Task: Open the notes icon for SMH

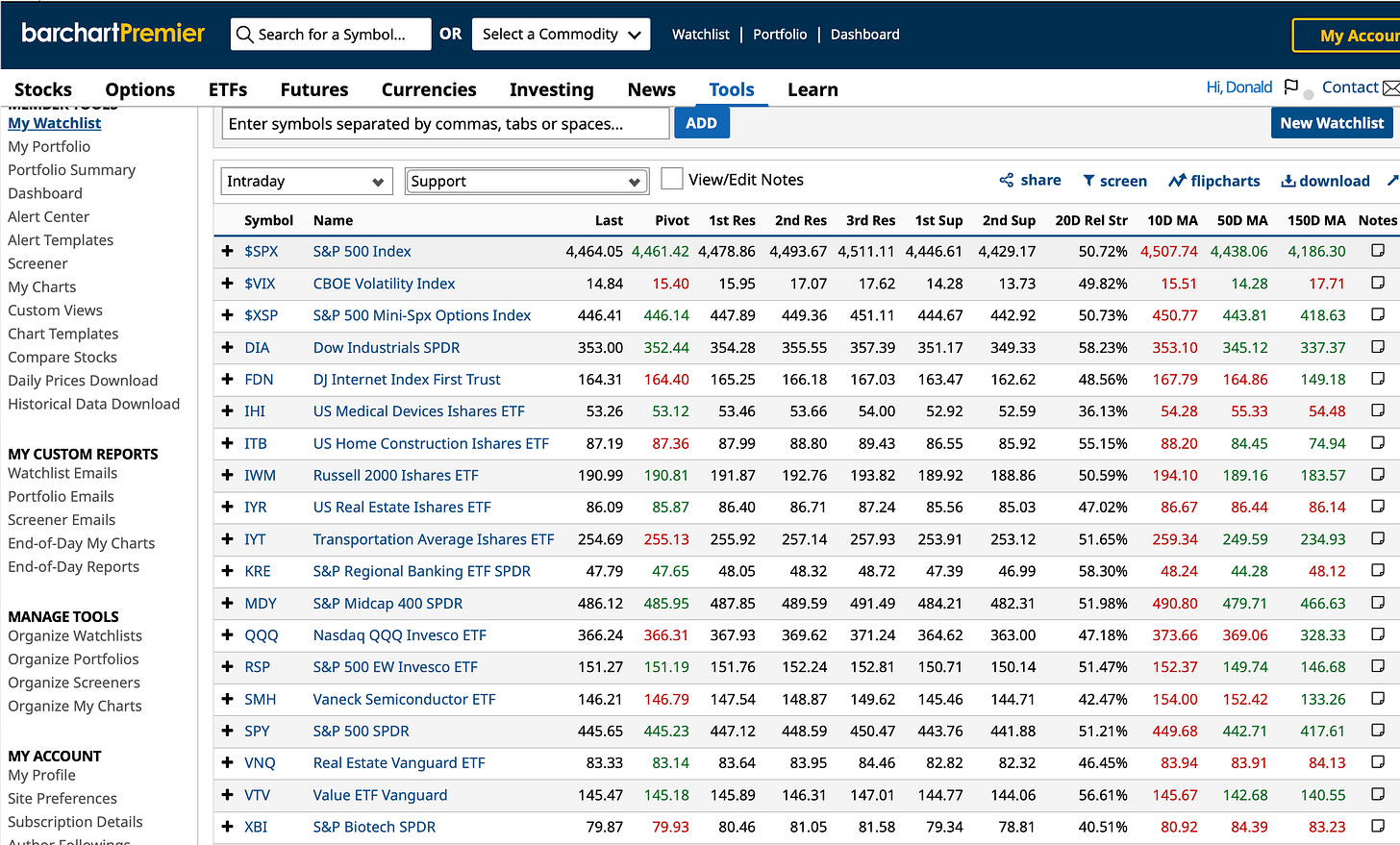Action: pyautogui.click(x=1378, y=698)
